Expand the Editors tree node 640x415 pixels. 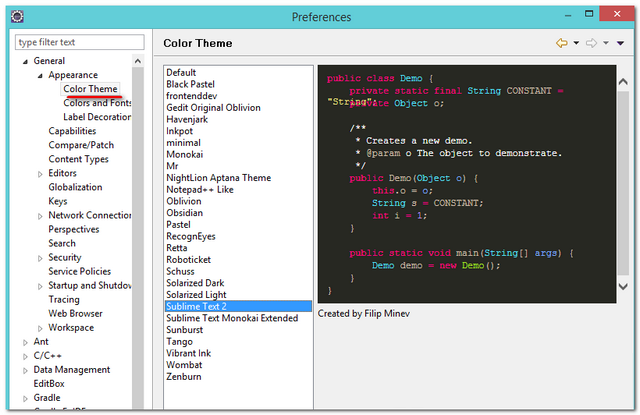pyautogui.click(x=40, y=174)
